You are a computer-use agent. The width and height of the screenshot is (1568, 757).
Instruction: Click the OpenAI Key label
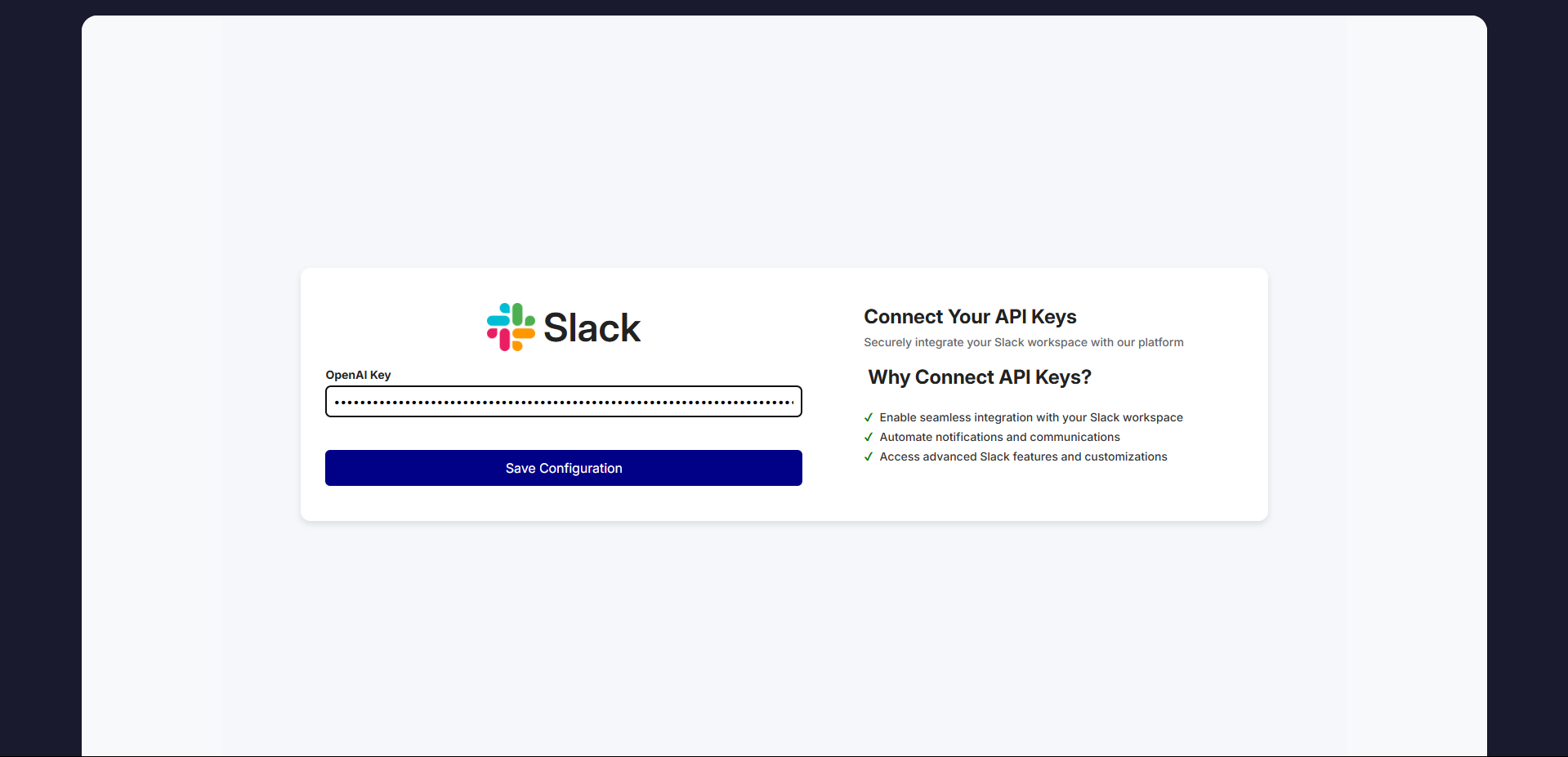coord(358,375)
